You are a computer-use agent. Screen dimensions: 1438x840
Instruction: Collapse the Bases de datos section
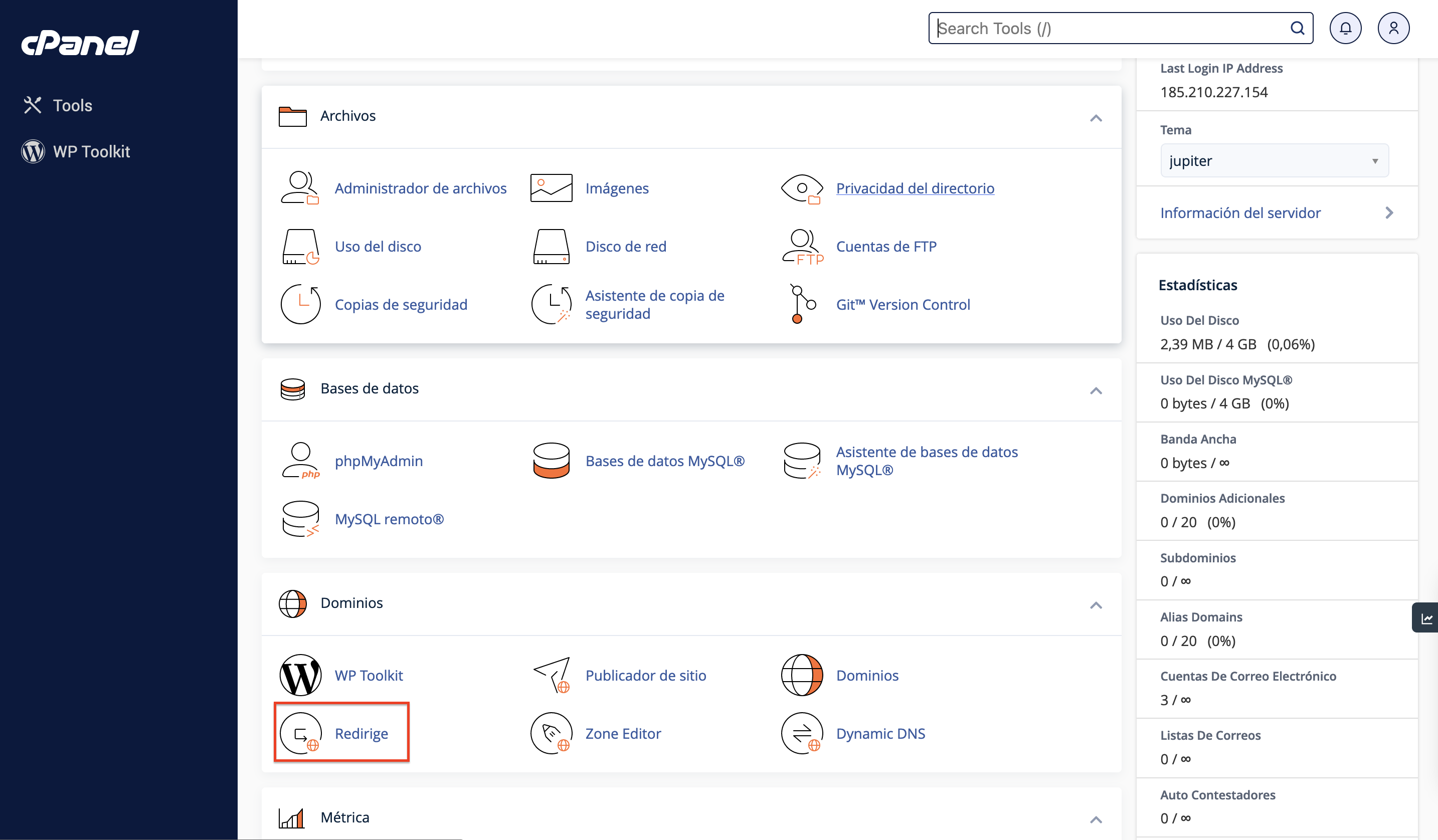1096,390
